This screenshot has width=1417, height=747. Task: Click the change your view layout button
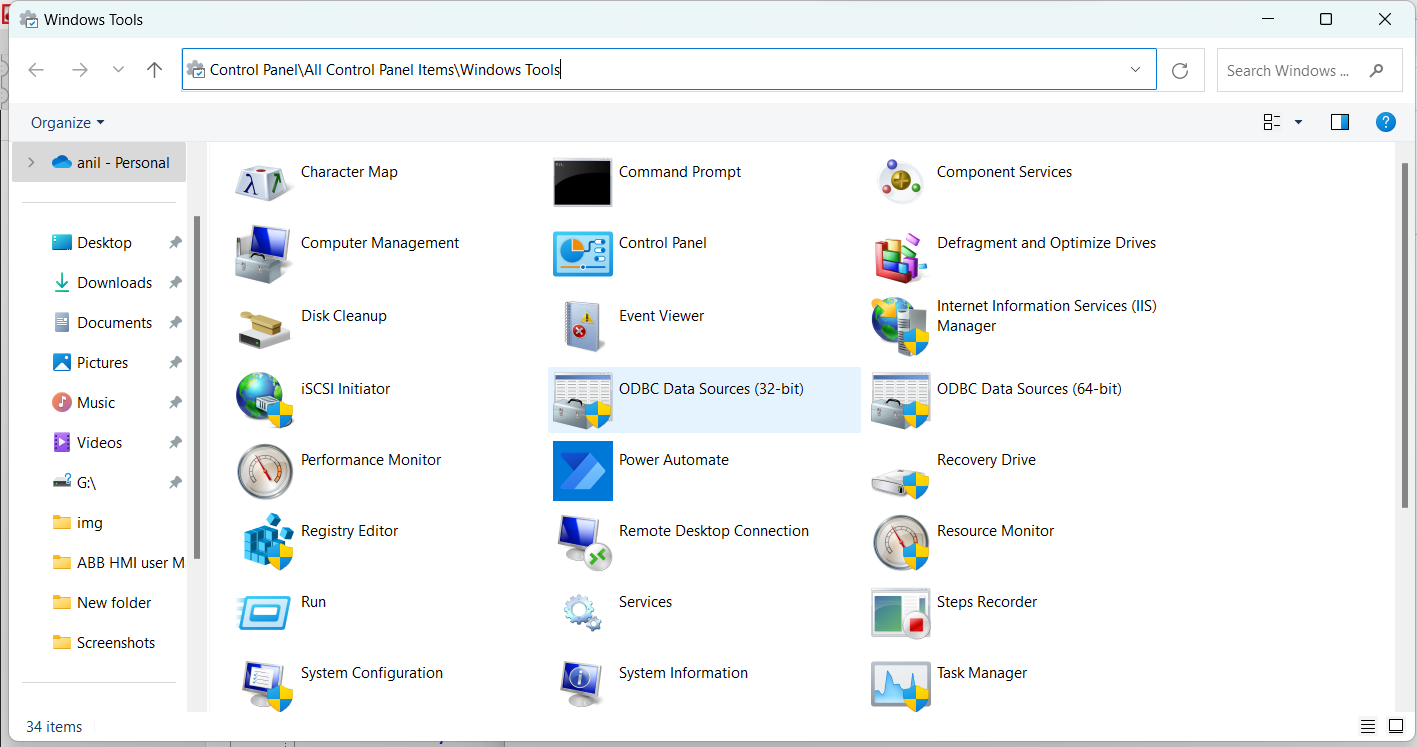tap(1272, 122)
